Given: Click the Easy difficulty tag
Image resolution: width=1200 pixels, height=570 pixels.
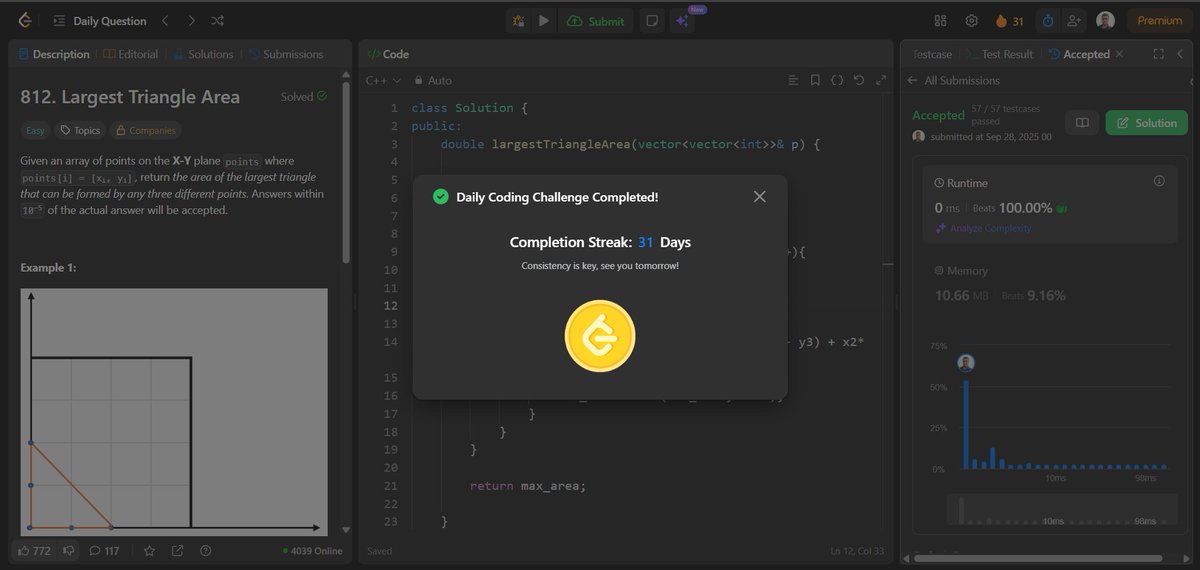Looking at the screenshot, I should click(34, 130).
